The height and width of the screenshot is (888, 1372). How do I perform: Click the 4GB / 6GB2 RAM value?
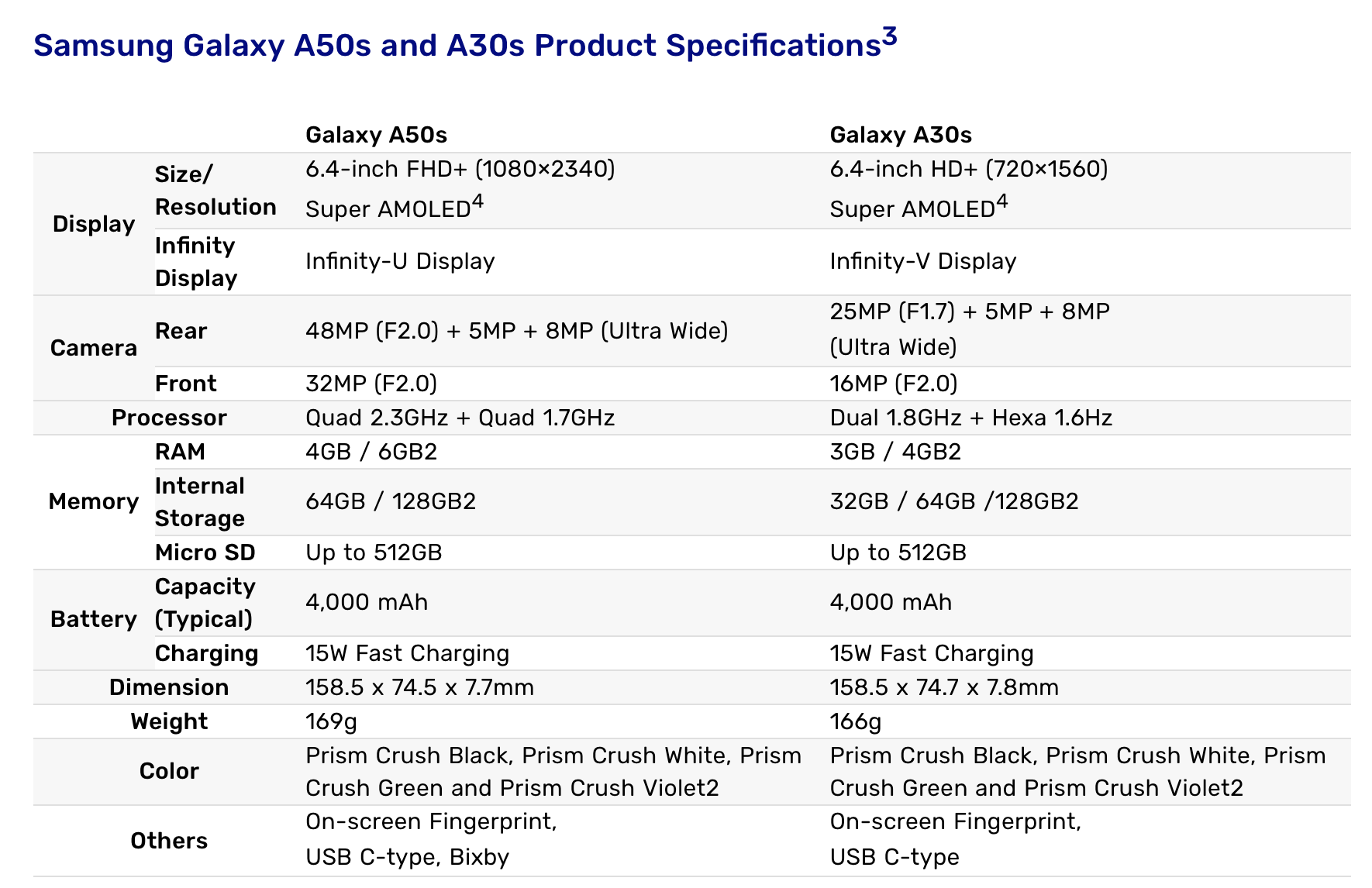[371, 452]
